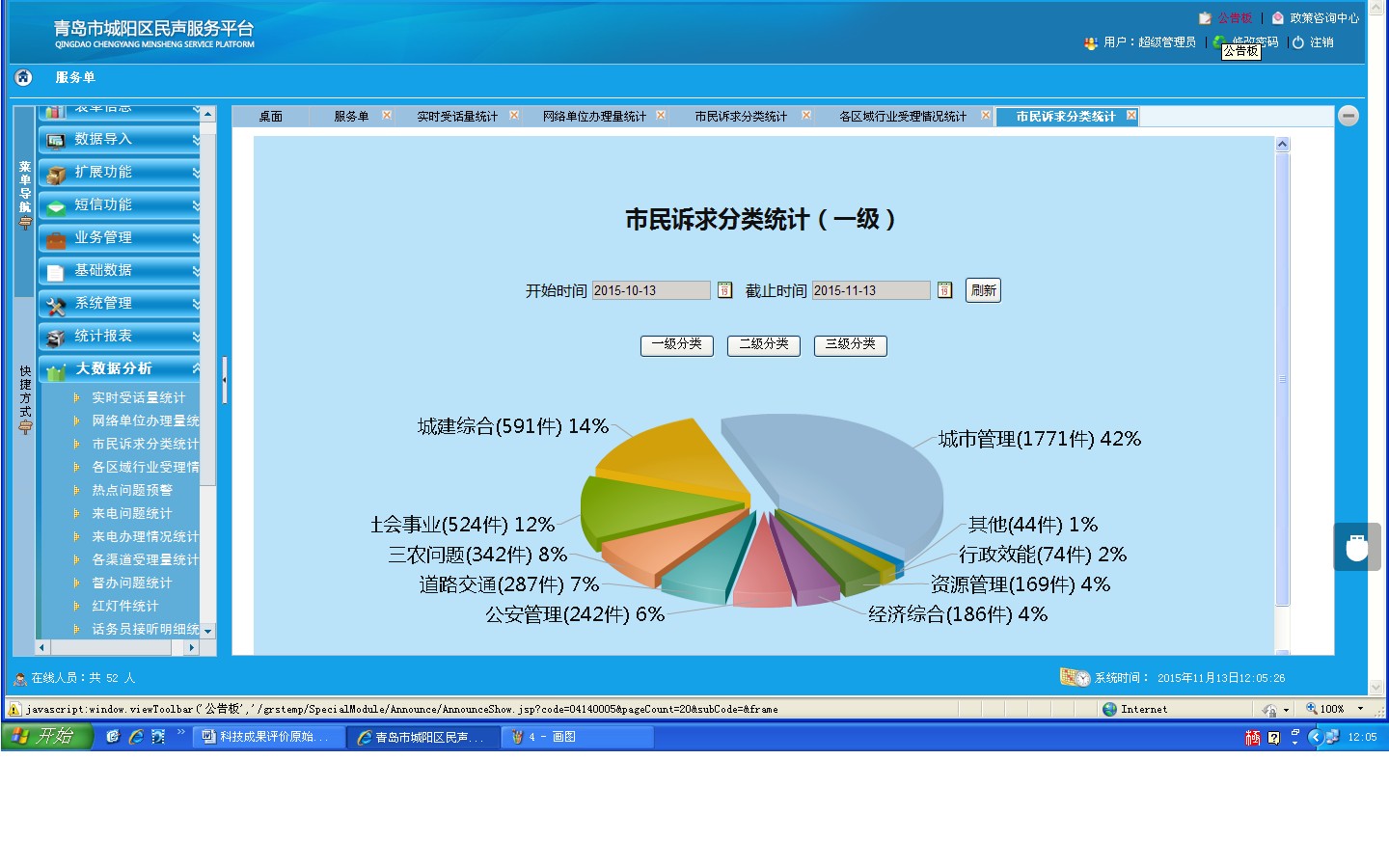This screenshot has width=1389, height=868.
Task: Open the 桌面 tab
Action: pyautogui.click(x=270, y=117)
